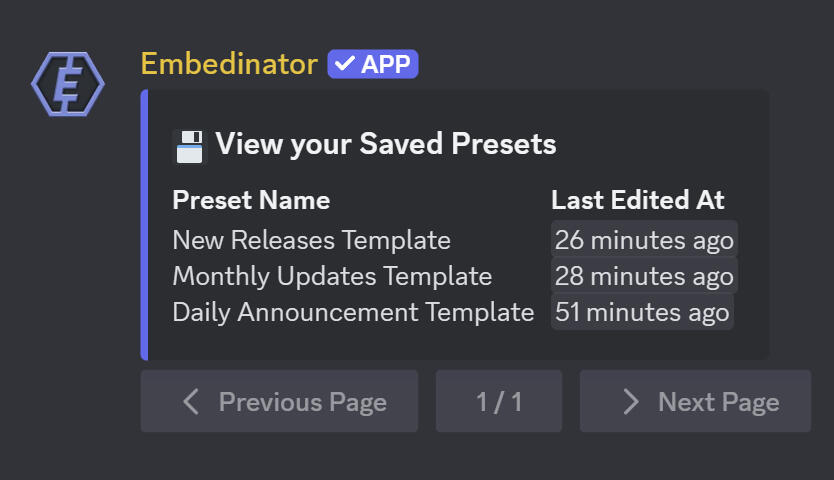Select the Daily Announcement Template entry
The image size is (834, 480).
point(353,312)
